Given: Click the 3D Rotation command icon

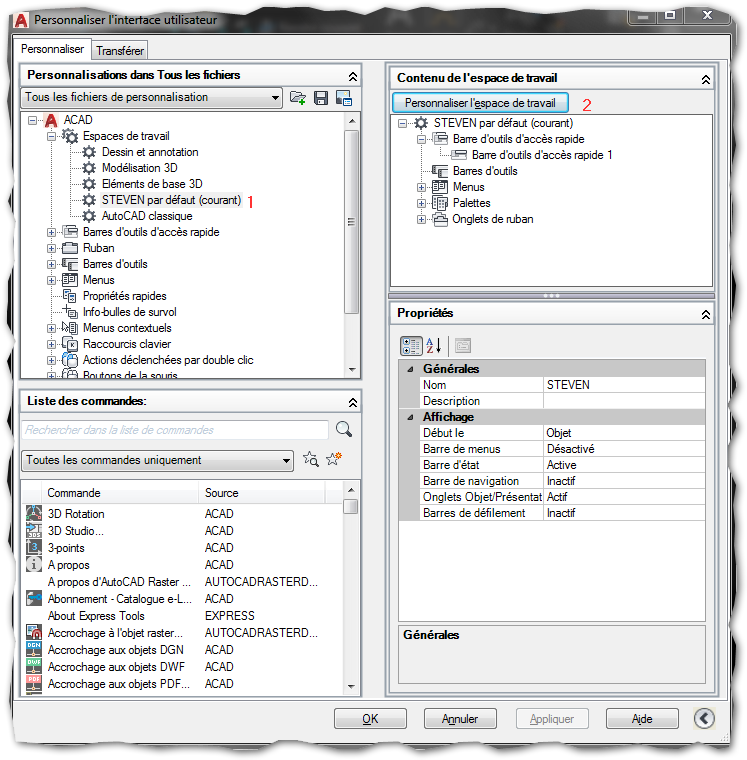Looking at the screenshot, I should click(33, 513).
